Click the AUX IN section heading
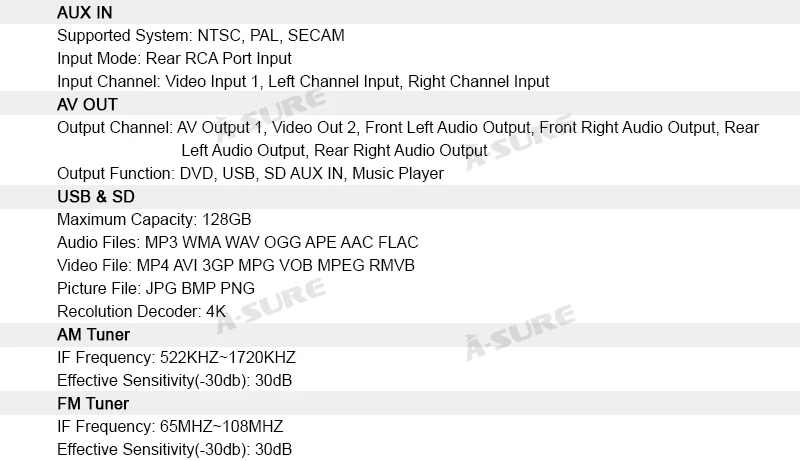Screen dimensions: 800x461 (x=85, y=12)
